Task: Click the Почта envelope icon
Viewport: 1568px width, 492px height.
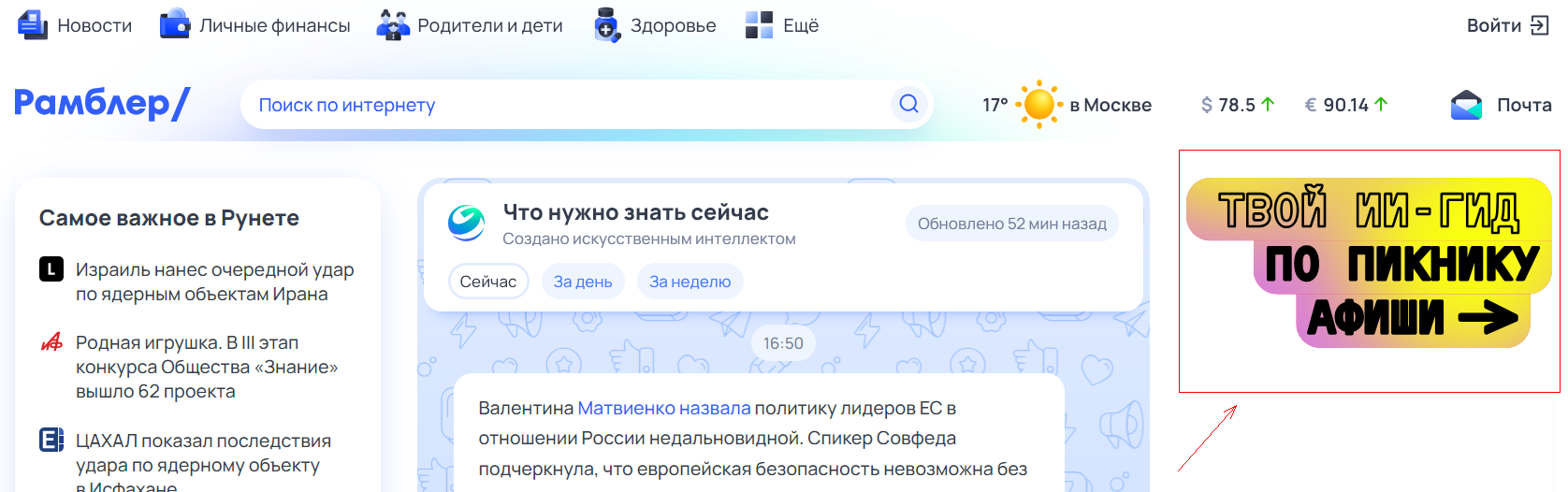Action: click(x=1466, y=105)
